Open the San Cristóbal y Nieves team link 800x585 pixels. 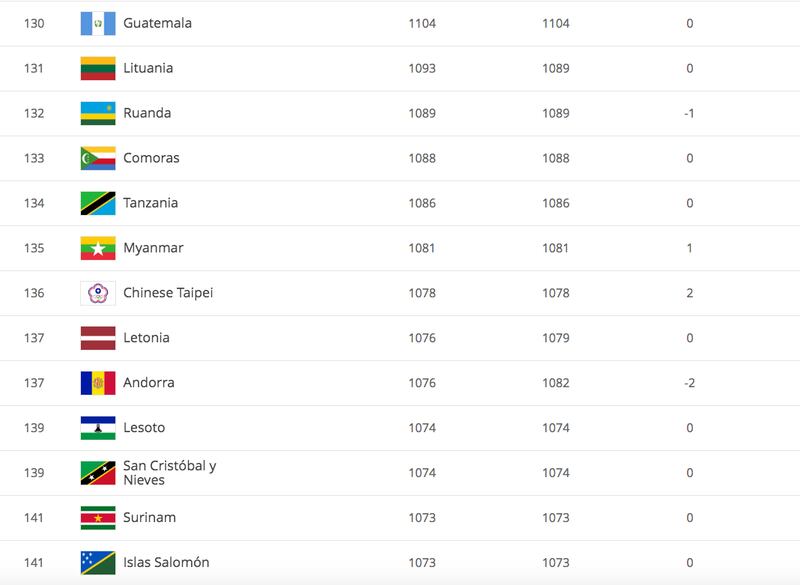pyautogui.click(x=170, y=473)
